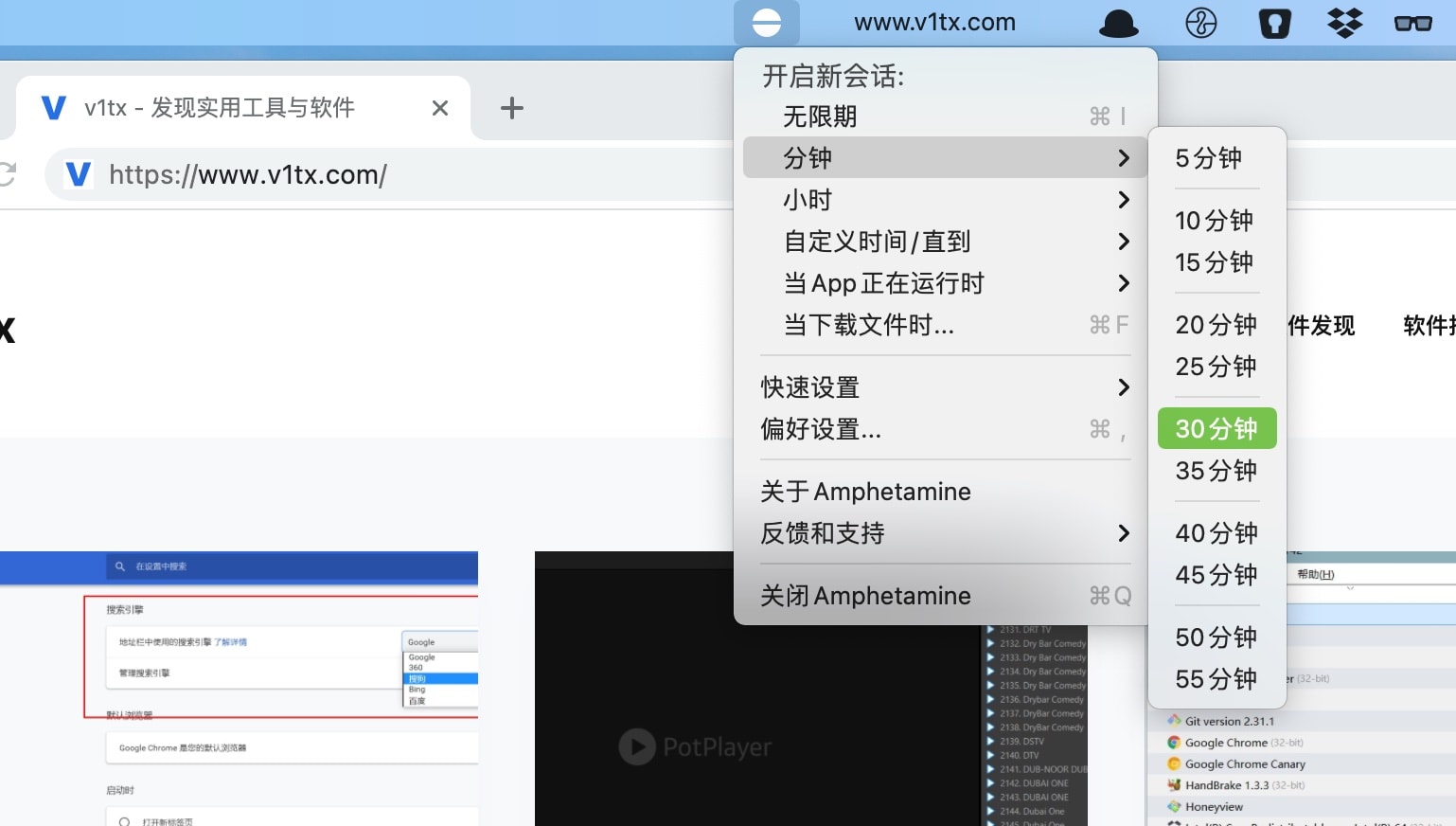
Task: Click Google Chrome Canary in software list
Action: coord(1244,763)
